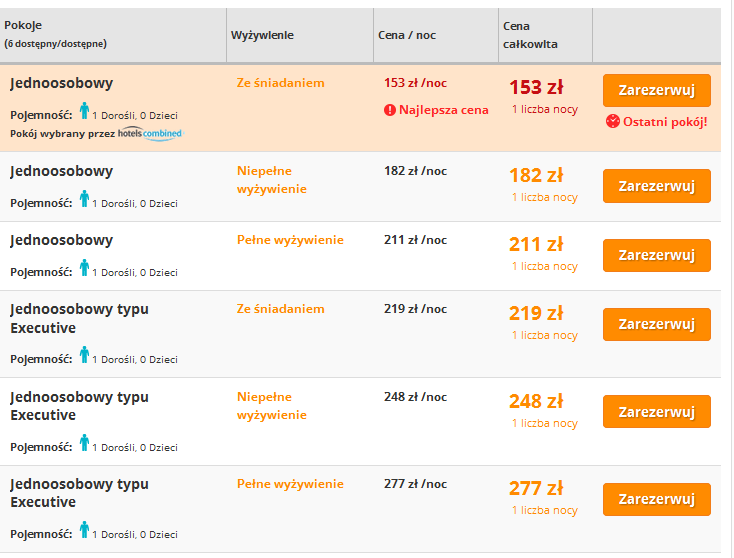Click the 182 zł /noc nightly price
Image resolution: width=734 pixels, height=558 pixels.
pyautogui.click(x=415, y=171)
